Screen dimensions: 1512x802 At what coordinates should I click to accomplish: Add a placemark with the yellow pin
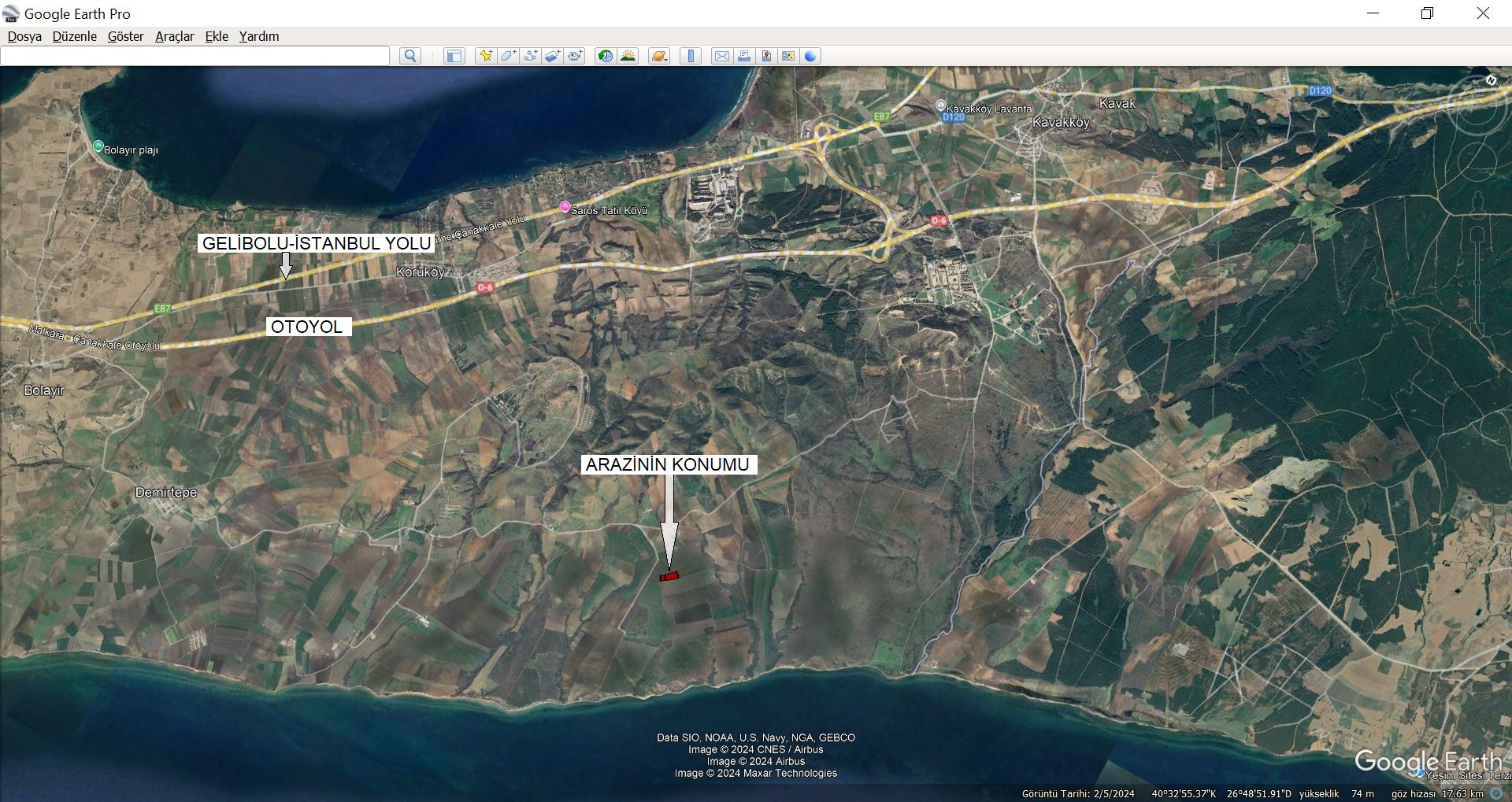click(x=486, y=56)
